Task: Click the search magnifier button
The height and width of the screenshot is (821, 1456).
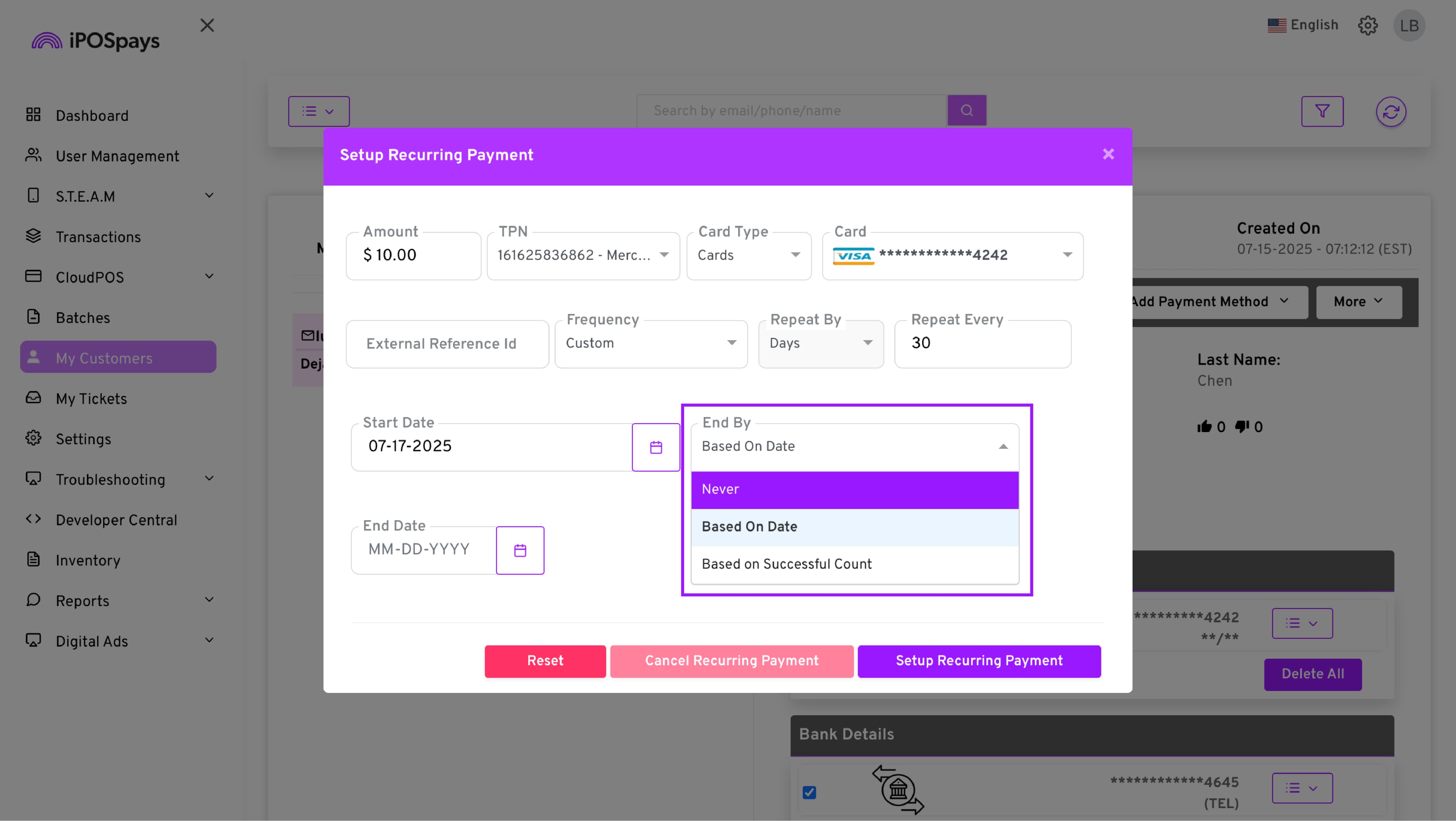Action: (966, 110)
